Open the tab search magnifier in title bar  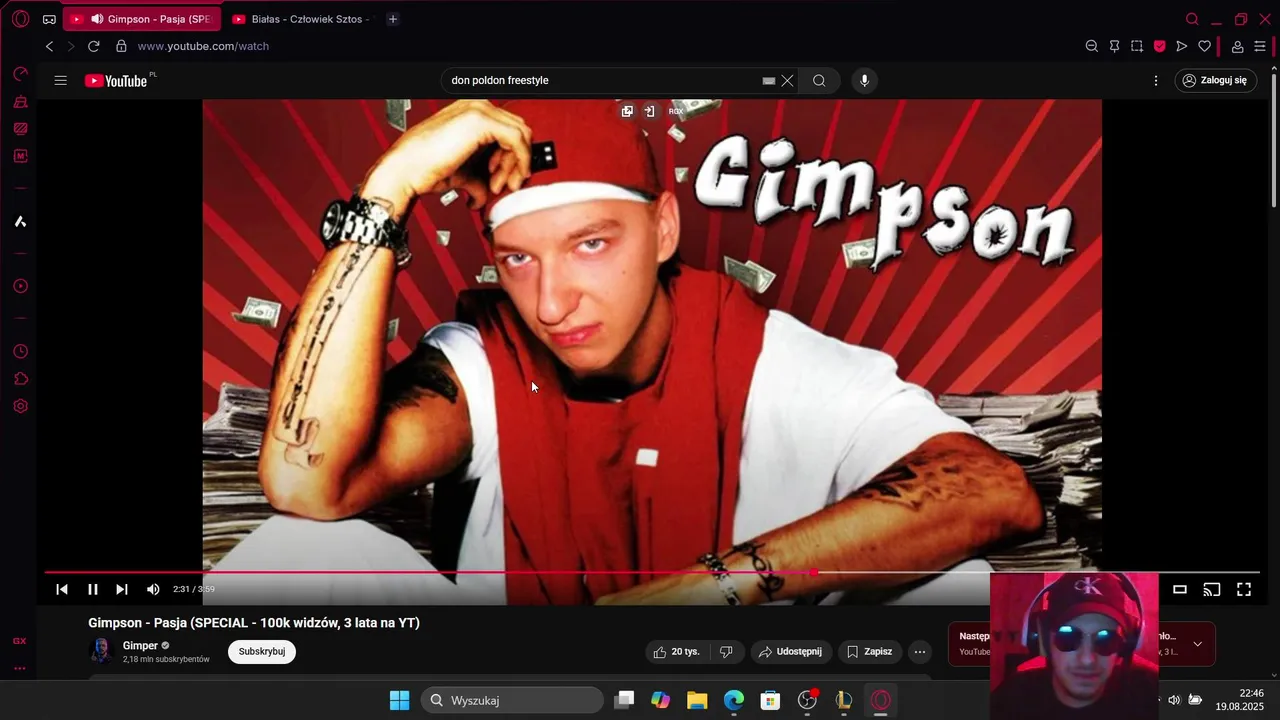(x=1192, y=19)
